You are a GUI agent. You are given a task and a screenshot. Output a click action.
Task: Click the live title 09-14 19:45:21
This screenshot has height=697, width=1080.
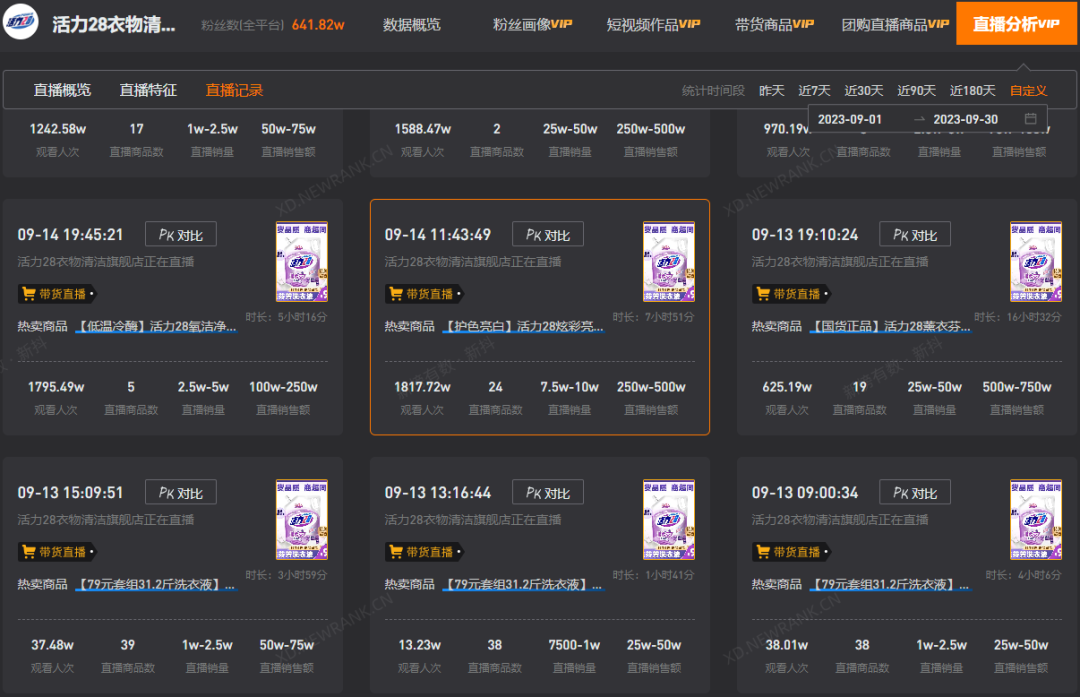point(70,235)
